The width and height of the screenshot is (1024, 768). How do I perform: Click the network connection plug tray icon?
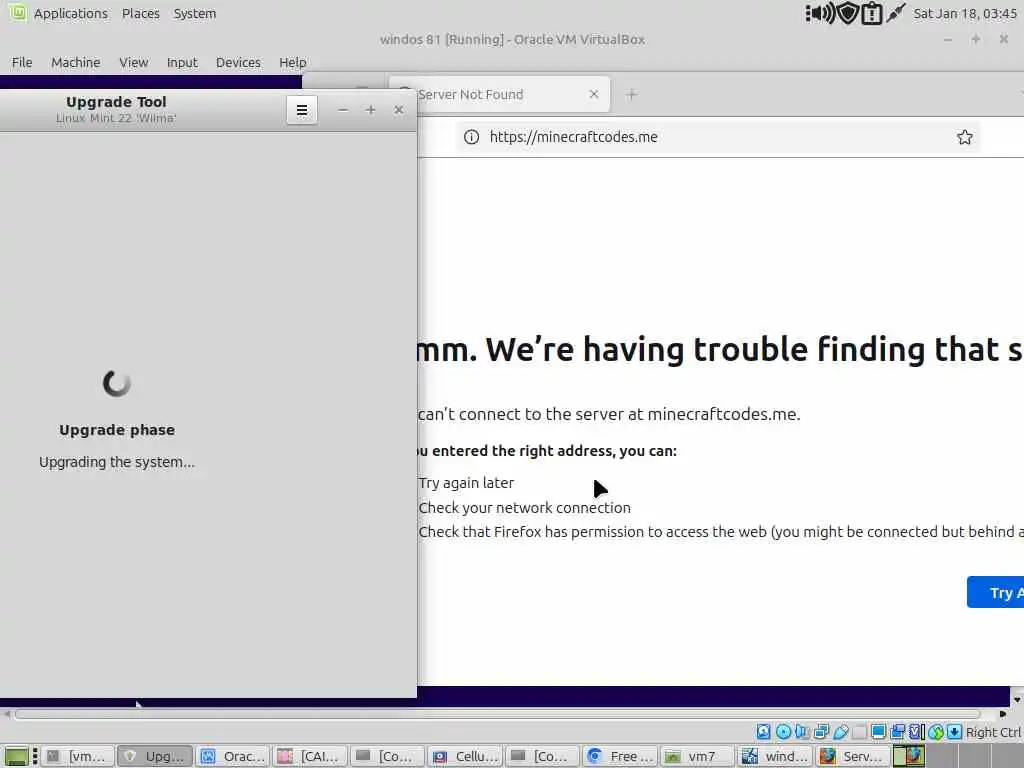[895, 13]
